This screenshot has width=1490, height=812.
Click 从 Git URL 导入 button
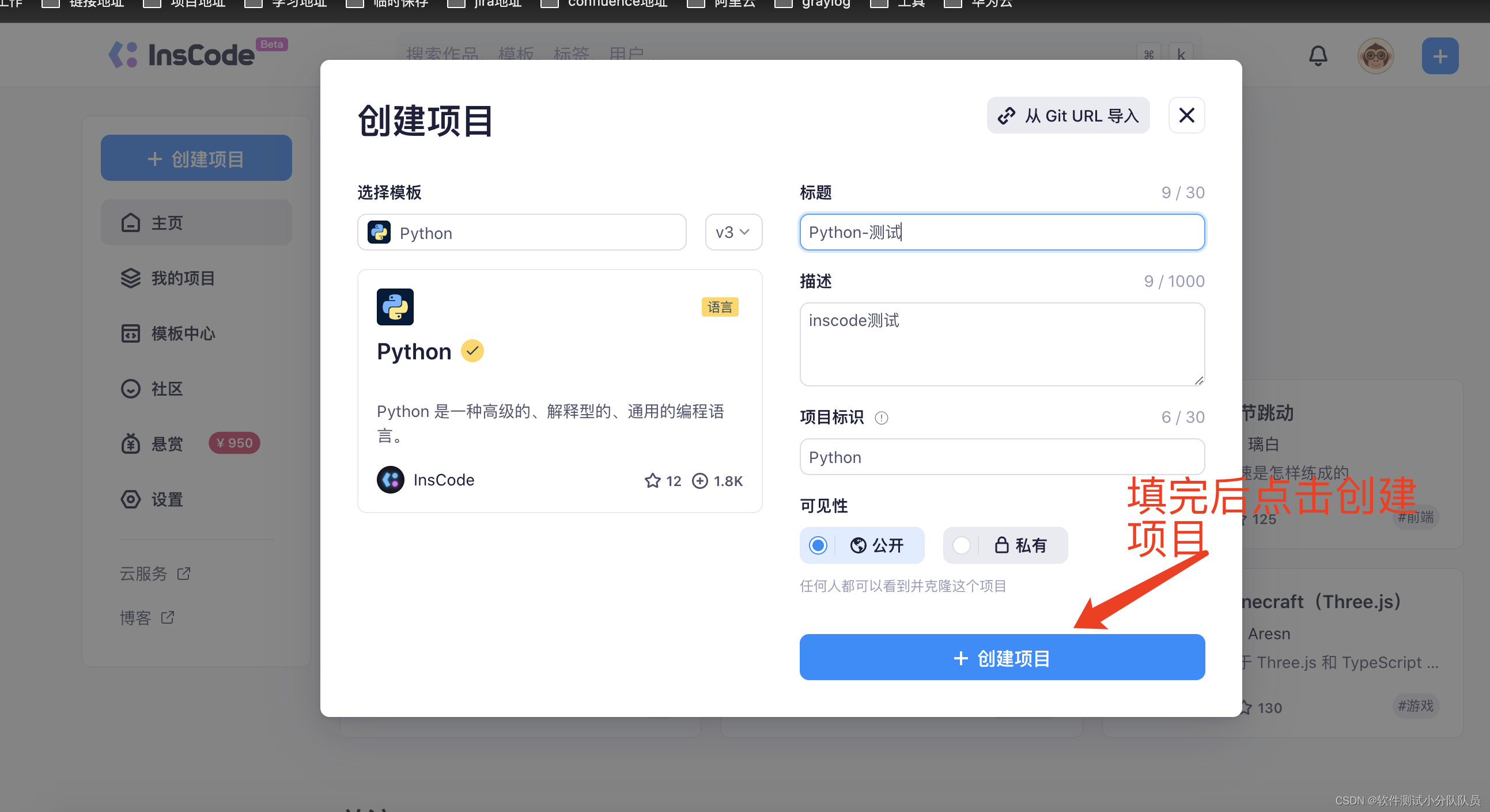click(1068, 116)
